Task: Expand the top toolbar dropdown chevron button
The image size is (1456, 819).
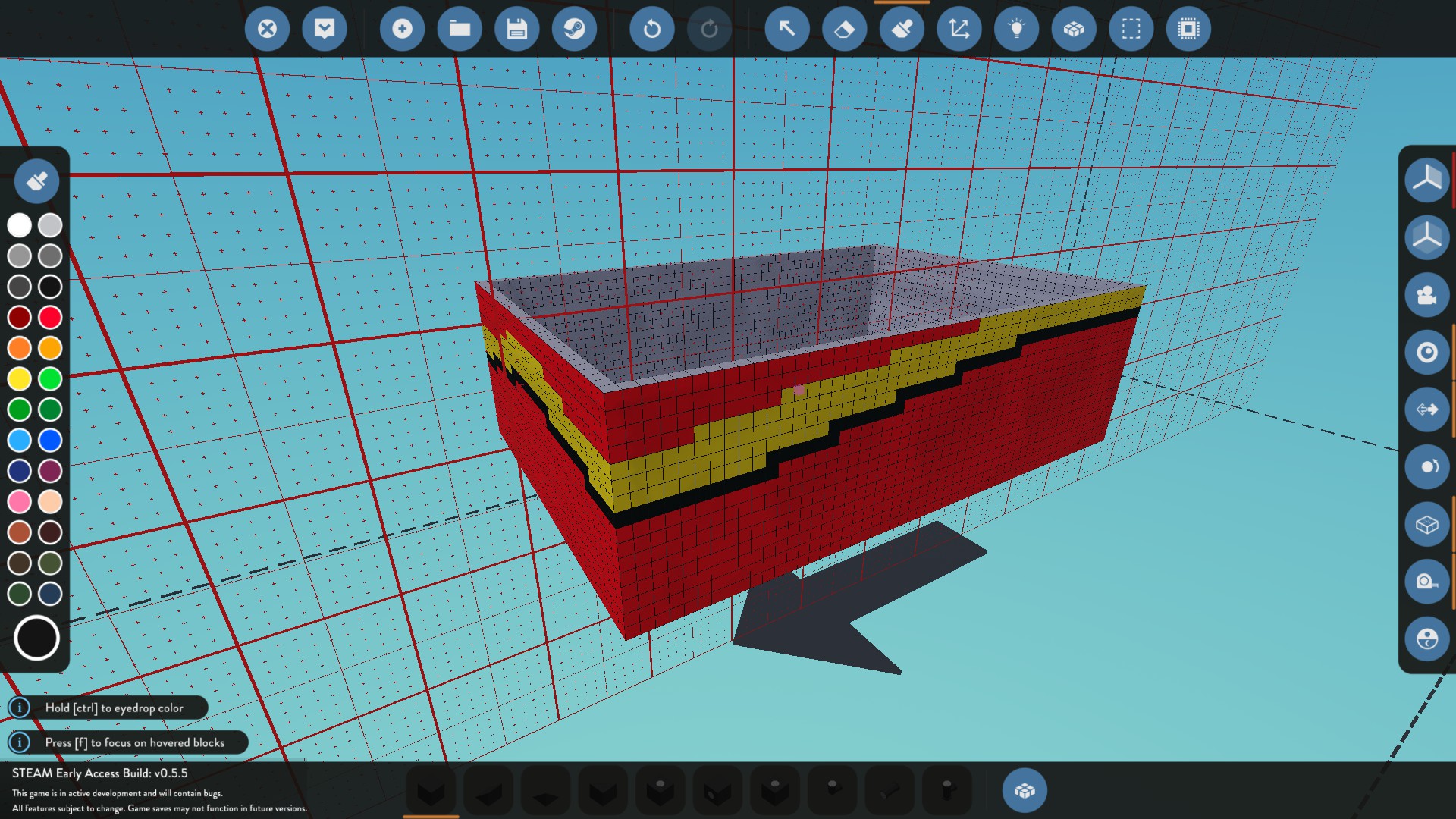Action: point(325,30)
